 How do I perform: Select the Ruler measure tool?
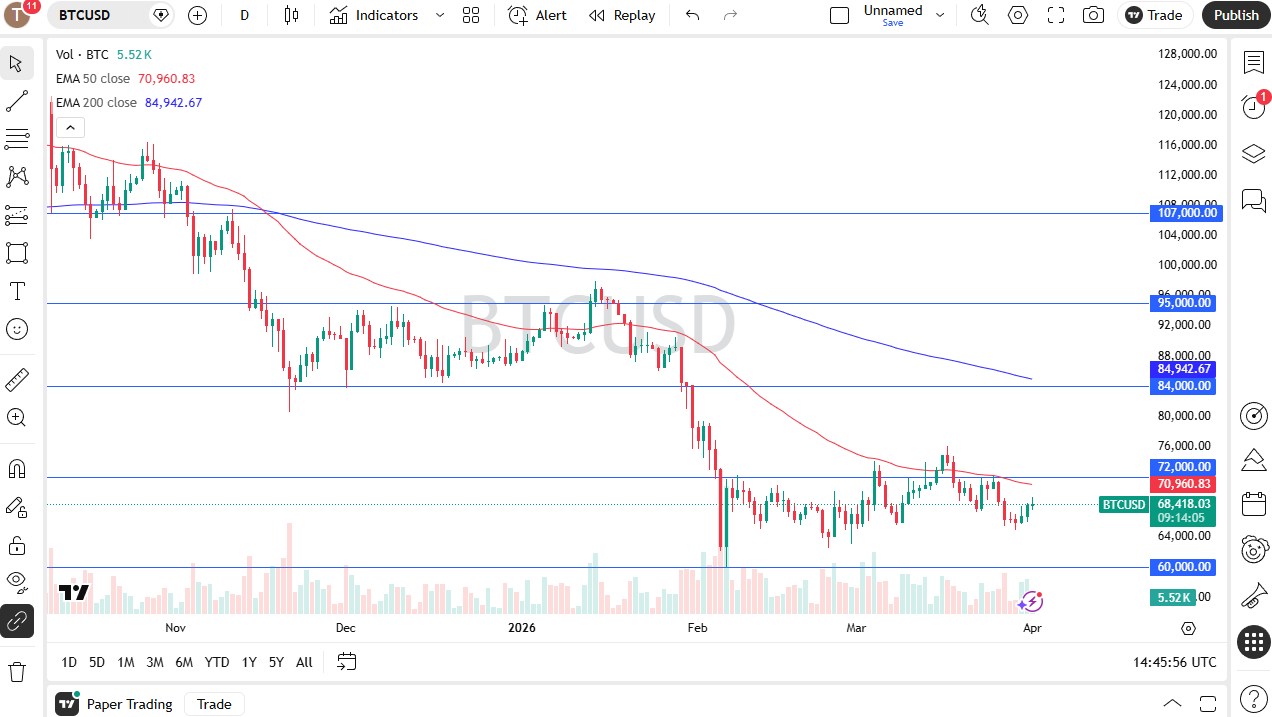point(16,380)
